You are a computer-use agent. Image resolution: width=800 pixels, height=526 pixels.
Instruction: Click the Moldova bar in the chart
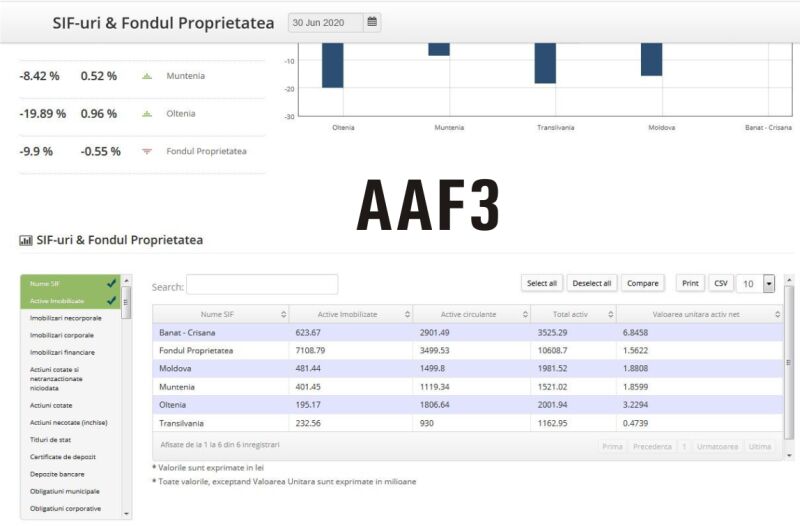click(652, 60)
